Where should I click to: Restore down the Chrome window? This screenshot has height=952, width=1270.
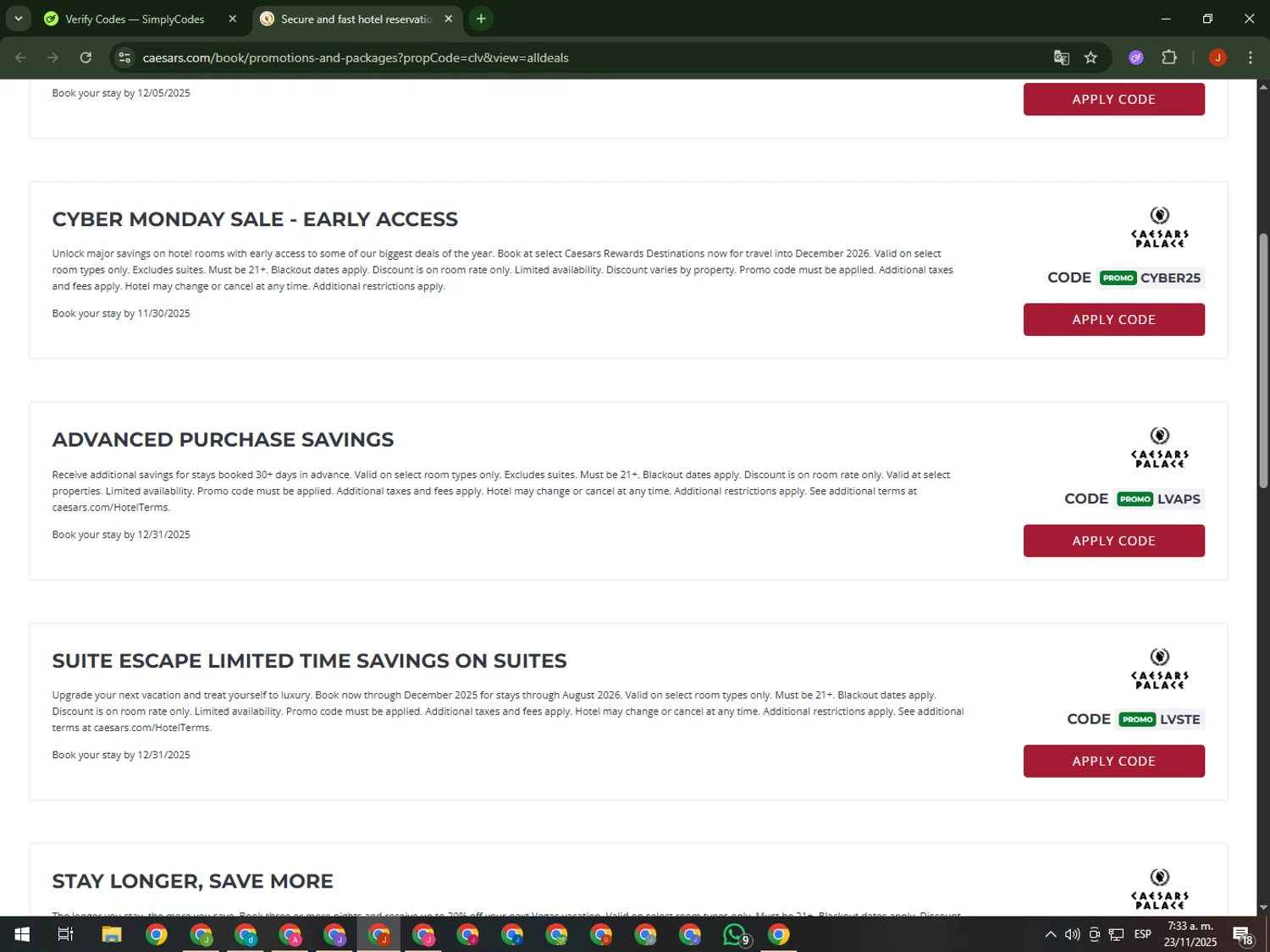click(1207, 19)
